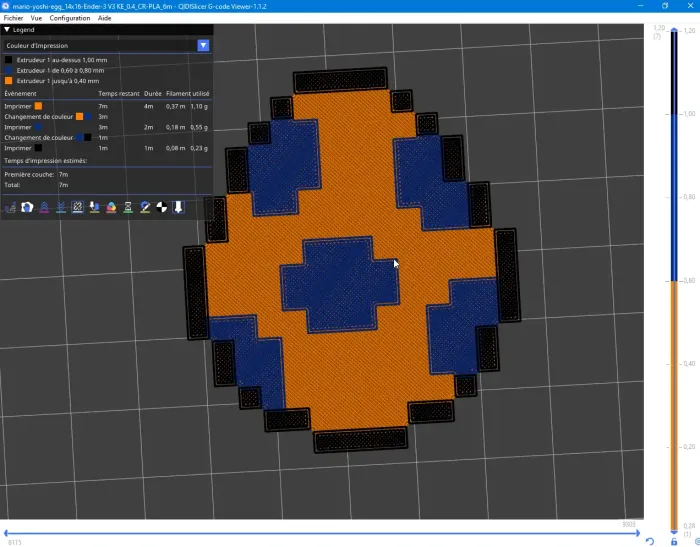The height and width of the screenshot is (547, 700).
Task: Click black swatch beside third Imprimer row
Action: (38, 148)
